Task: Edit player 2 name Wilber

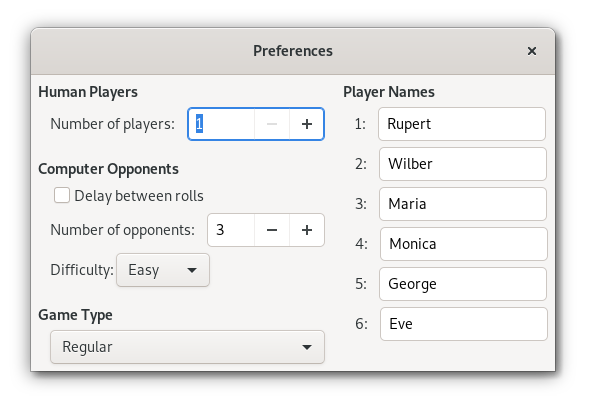Action: (463, 164)
